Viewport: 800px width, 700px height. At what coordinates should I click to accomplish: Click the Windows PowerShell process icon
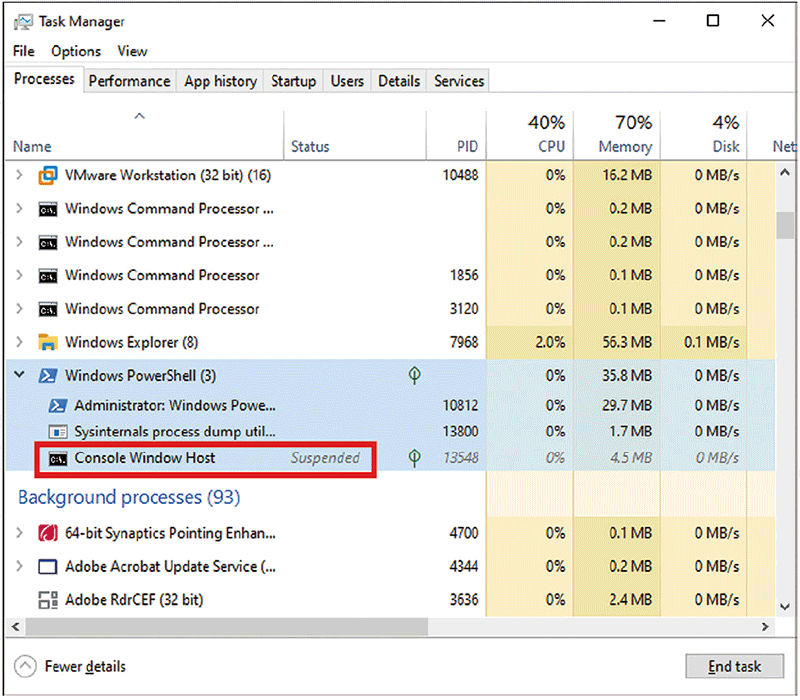click(47, 376)
